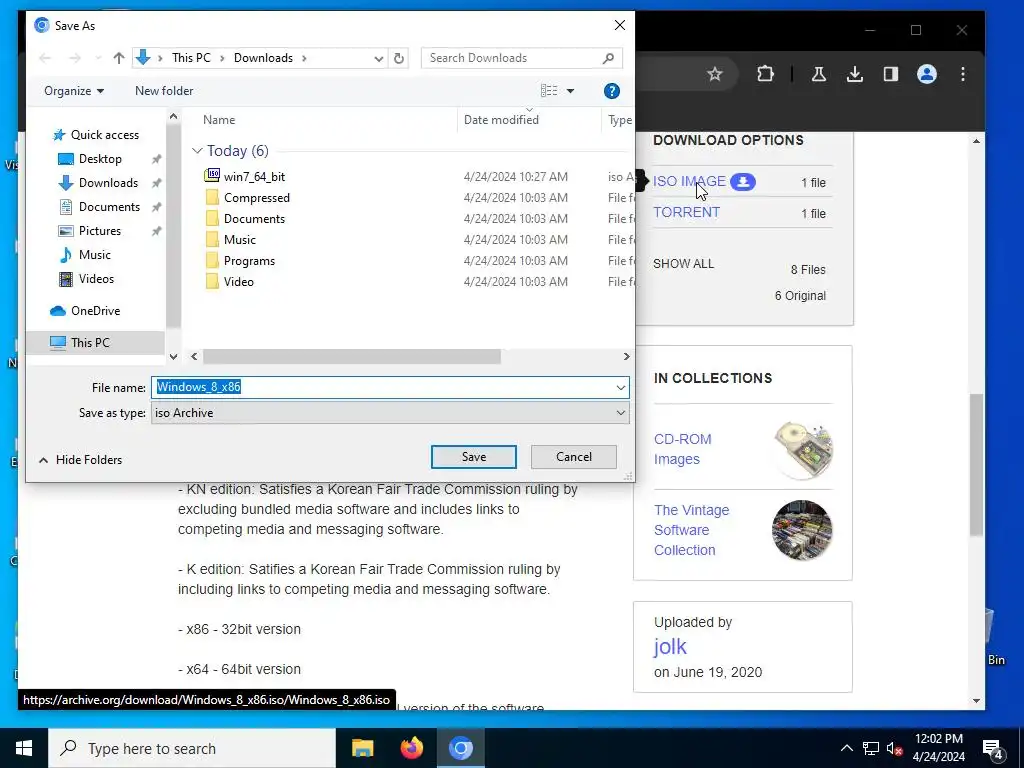Click Downloads in address breadcrumb
Image resolution: width=1024 pixels, height=768 pixels.
pos(263,58)
